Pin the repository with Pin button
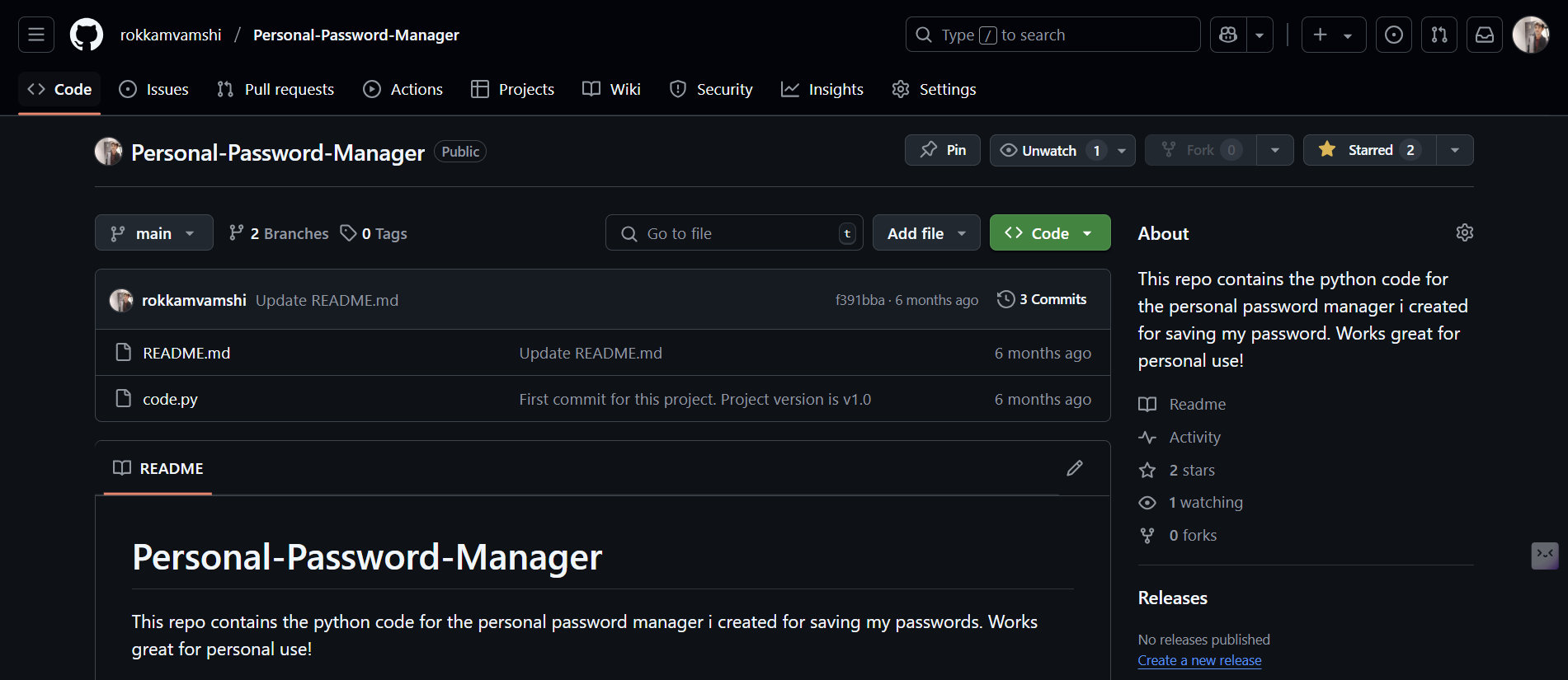This screenshot has width=1568, height=680. [943, 150]
